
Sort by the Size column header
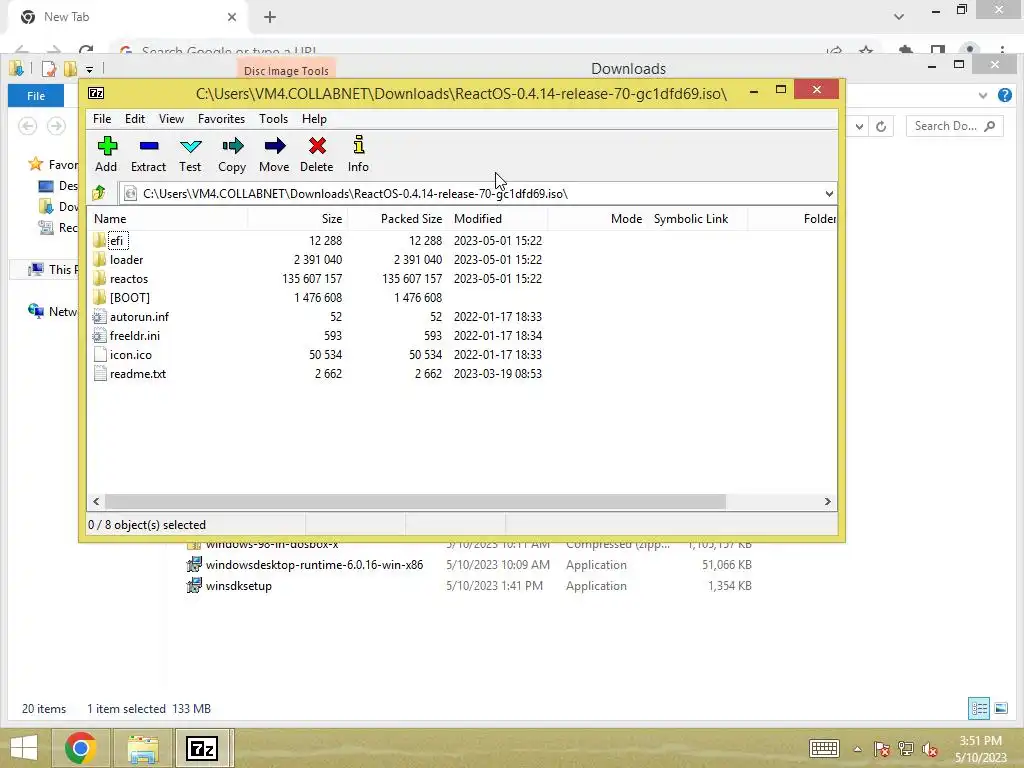(x=298, y=219)
